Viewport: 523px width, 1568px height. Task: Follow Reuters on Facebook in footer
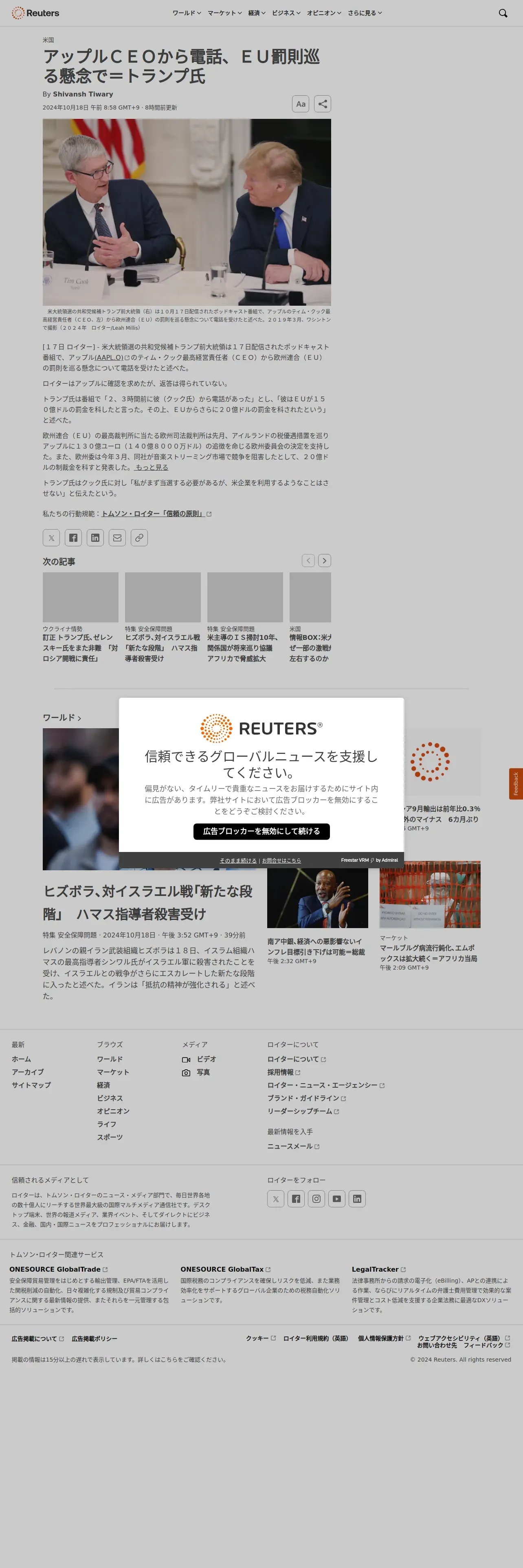[x=296, y=1198]
